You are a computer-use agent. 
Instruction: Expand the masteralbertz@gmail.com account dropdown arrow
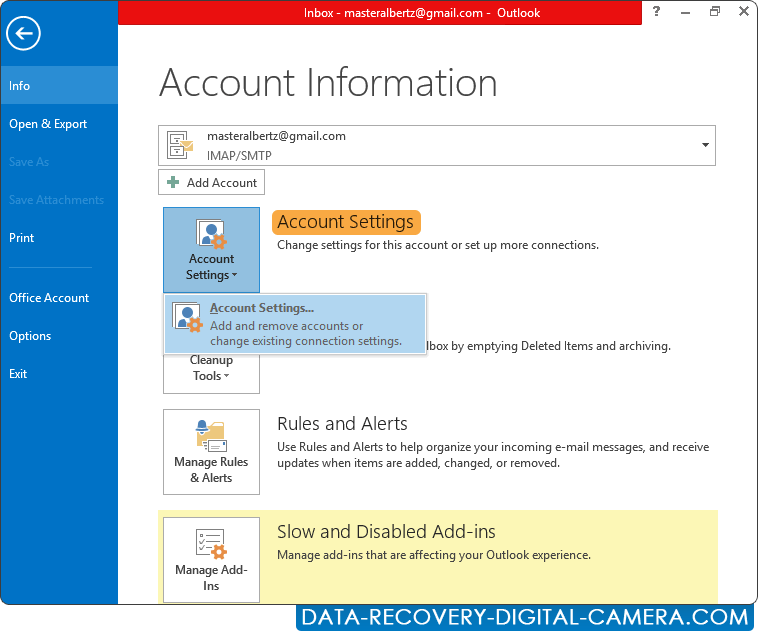tap(705, 145)
